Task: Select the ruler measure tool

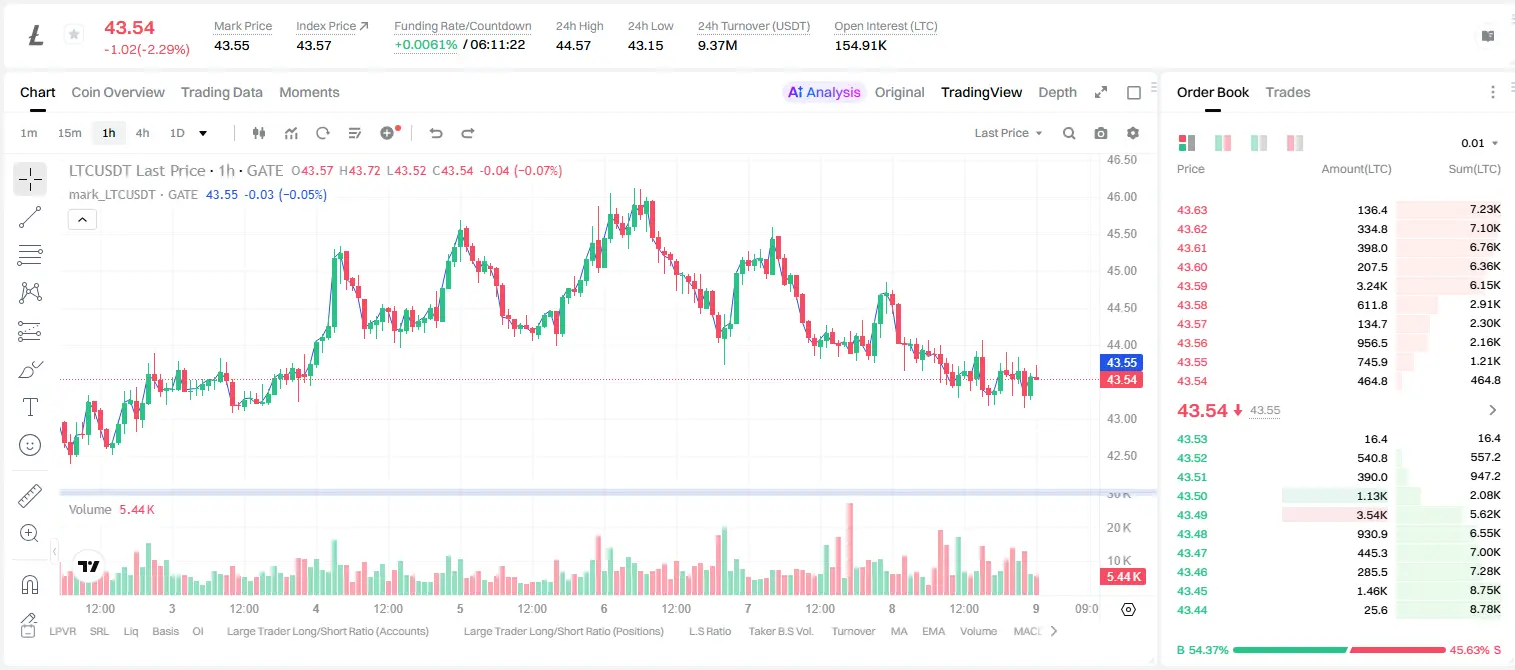Action: coord(30,495)
